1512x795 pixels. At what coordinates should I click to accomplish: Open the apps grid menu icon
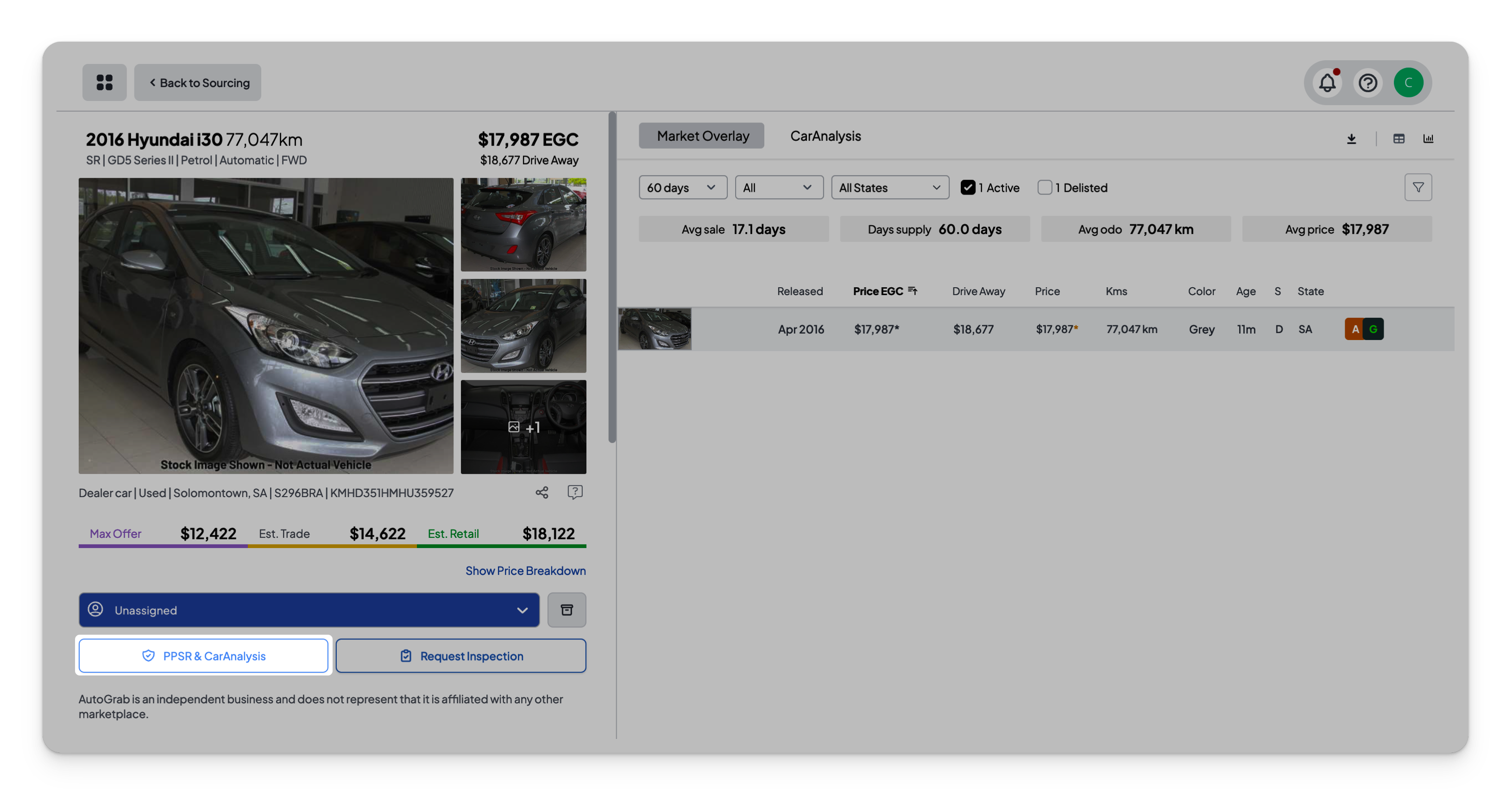pyautogui.click(x=105, y=82)
